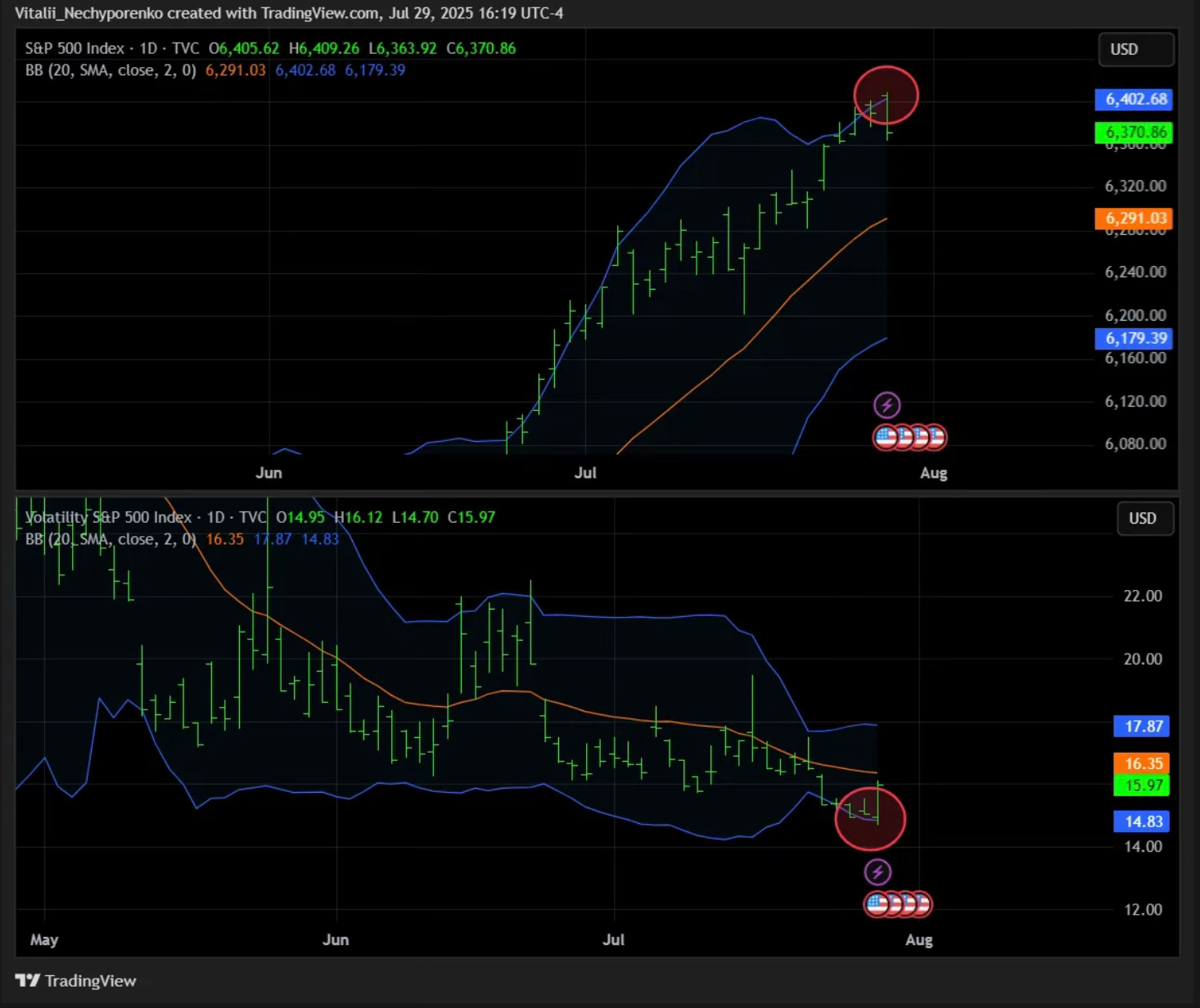This screenshot has width=1200, height=1008.
Task: Click the TradingView logo at the bottom
Action: pyautogui.click(x=76, y=981)
